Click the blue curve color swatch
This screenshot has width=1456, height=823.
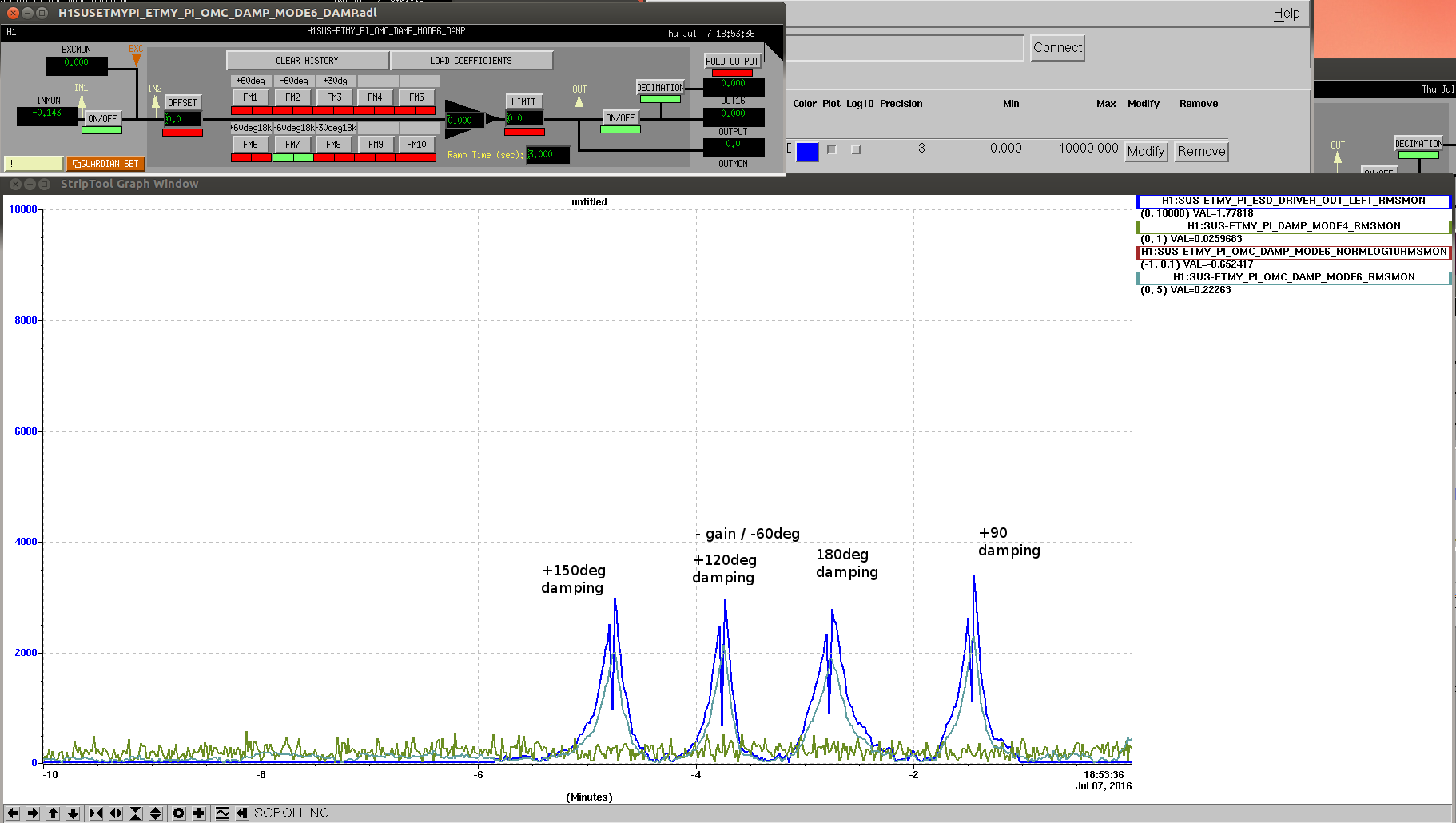tap(807, 152)
